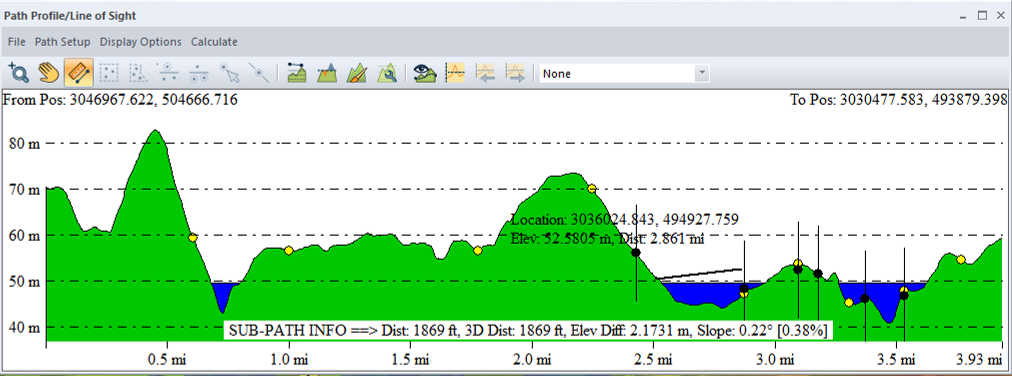
Task: Click the yellow marker on 70 m peak
Action: pyautogui.click(x=592, y=188)
